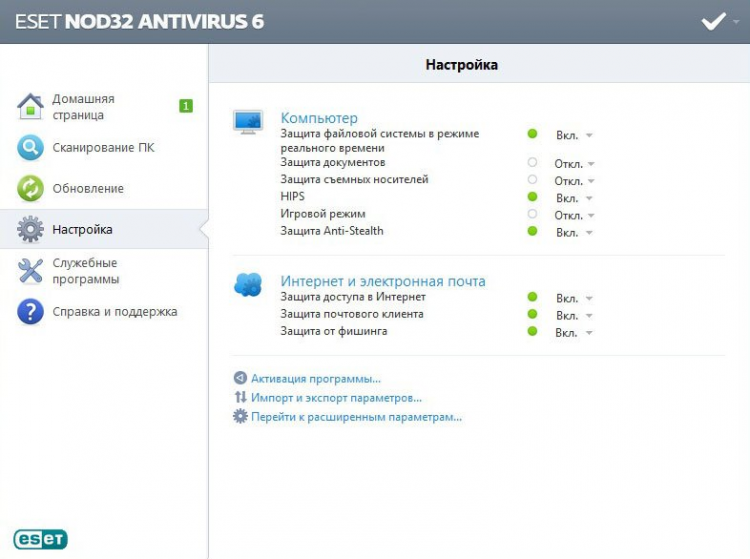Viewport: 750px width, 559px height.
Task: Toggle the Защита от фишинга indicator
Action: coord(532,331)
